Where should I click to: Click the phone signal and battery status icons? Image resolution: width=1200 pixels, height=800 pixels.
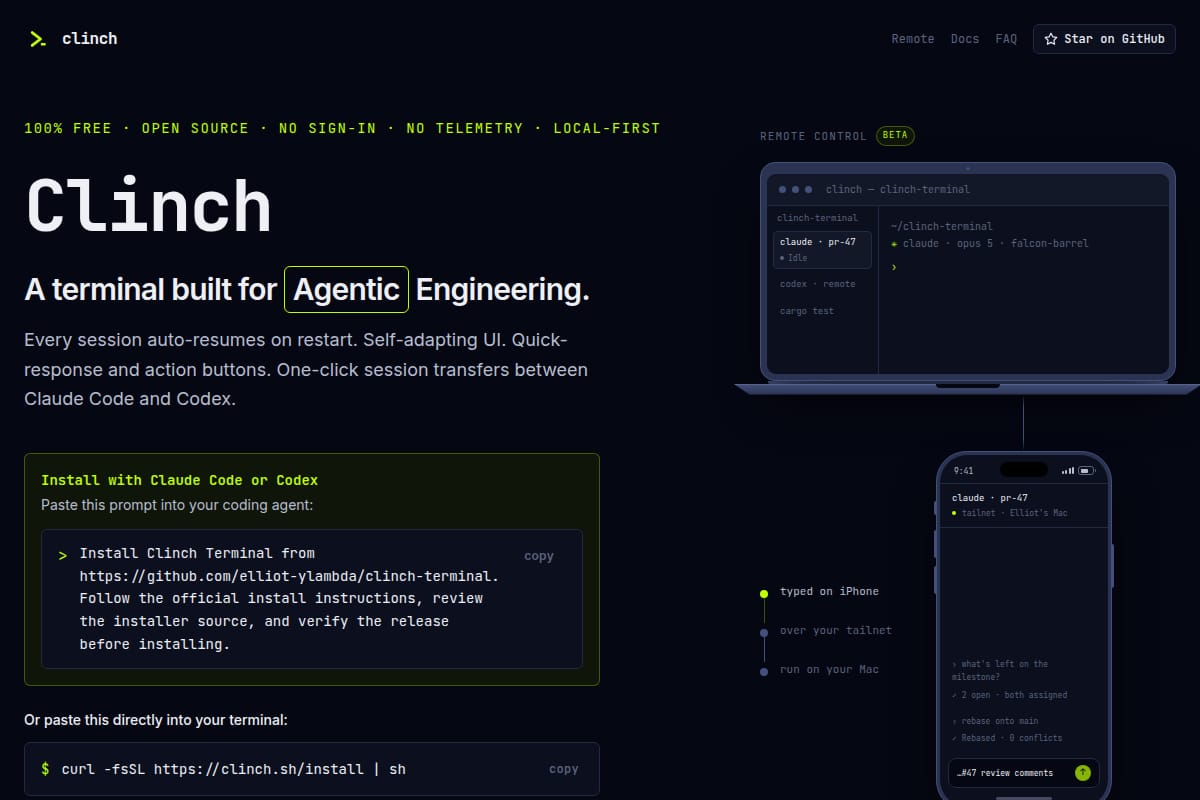click(x=1078, y=470)
